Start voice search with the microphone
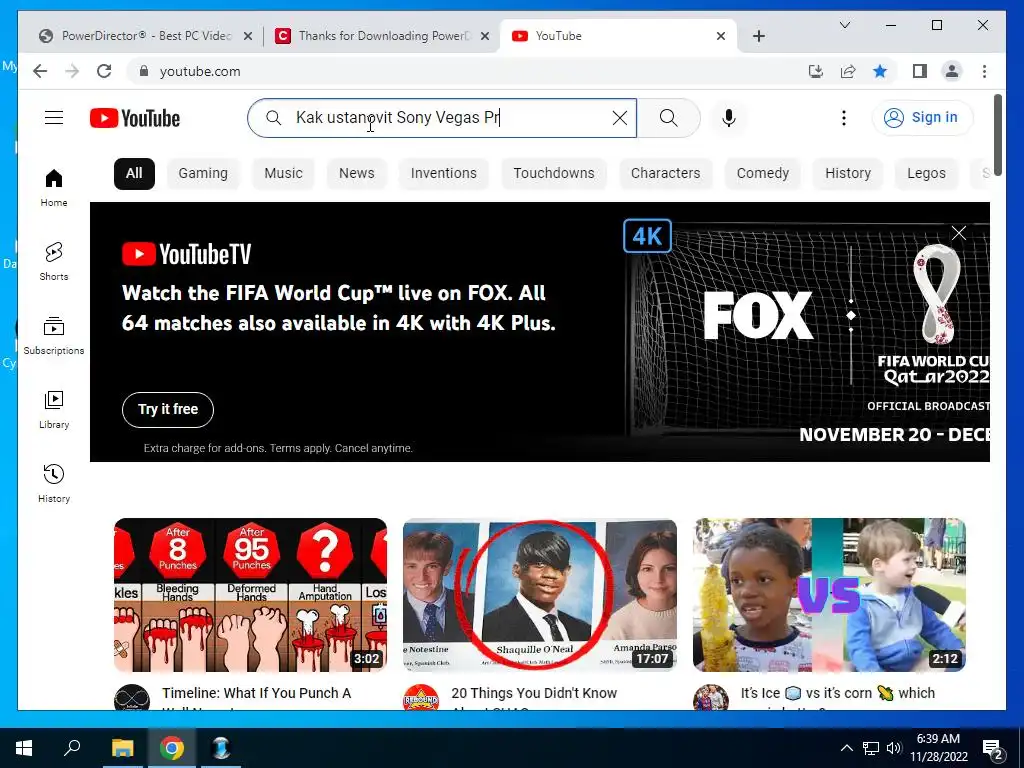The height and width of the screenshot is (768, 1024). [729, 118]
